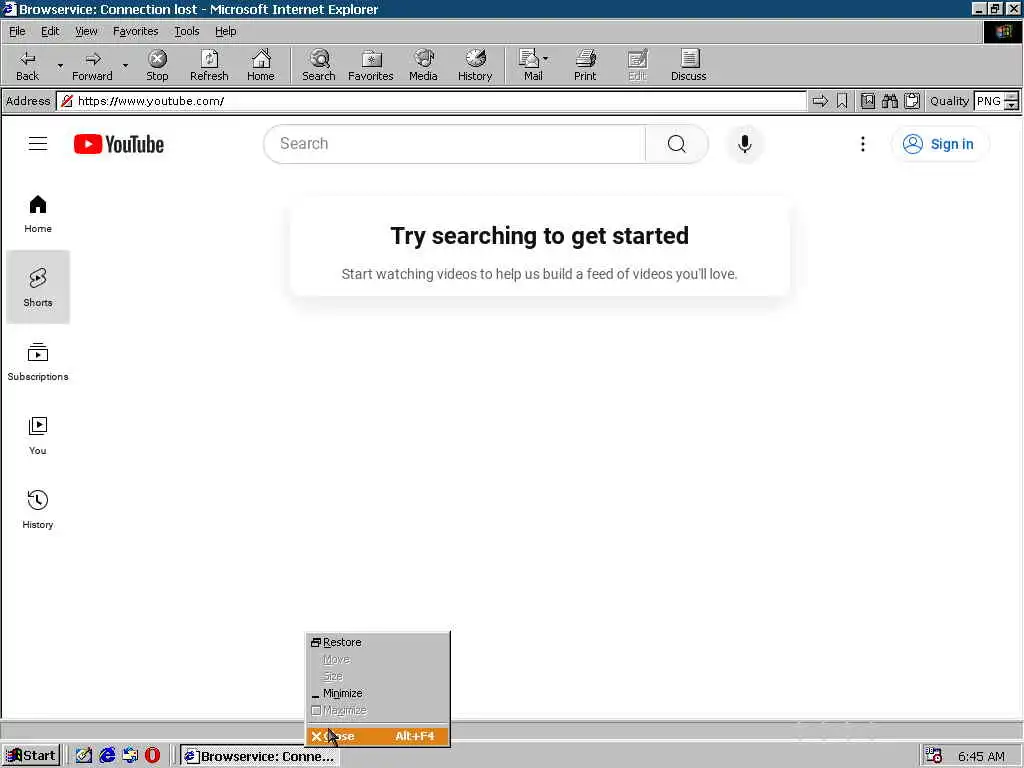Decrease Quality with the spinner down arrow
The image size is (1024, 768).
click(1011, 105)
